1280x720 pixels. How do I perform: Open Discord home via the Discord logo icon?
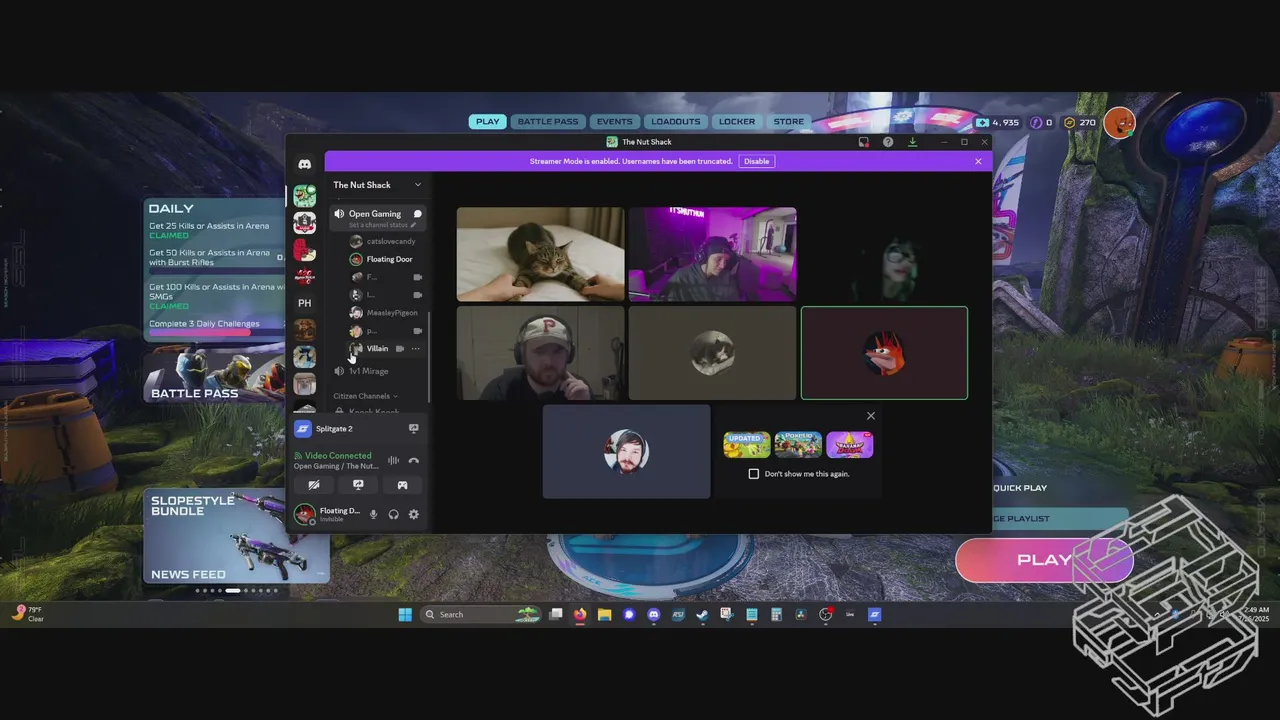pos(304,164)
